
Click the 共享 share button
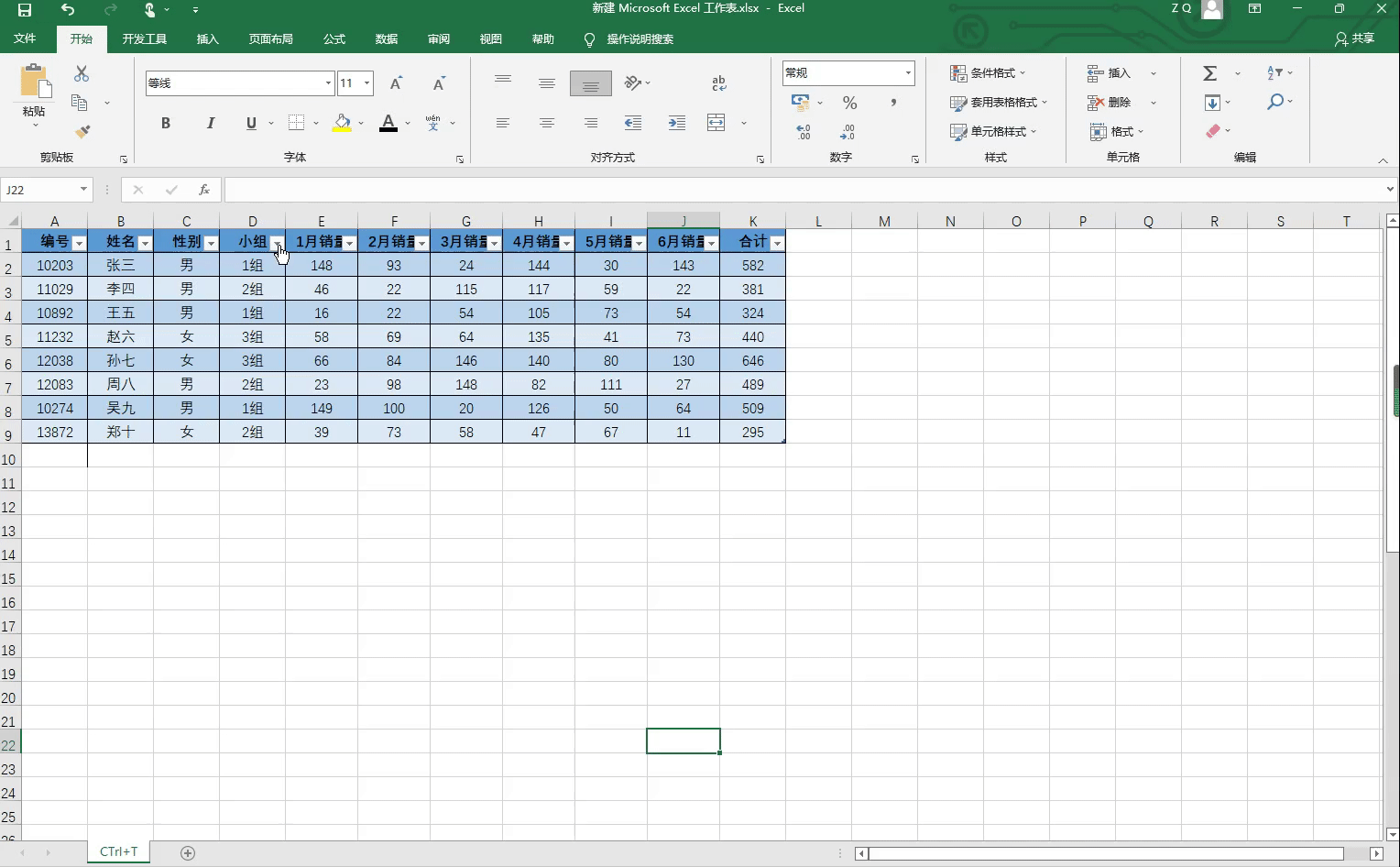pos(1355,38)
